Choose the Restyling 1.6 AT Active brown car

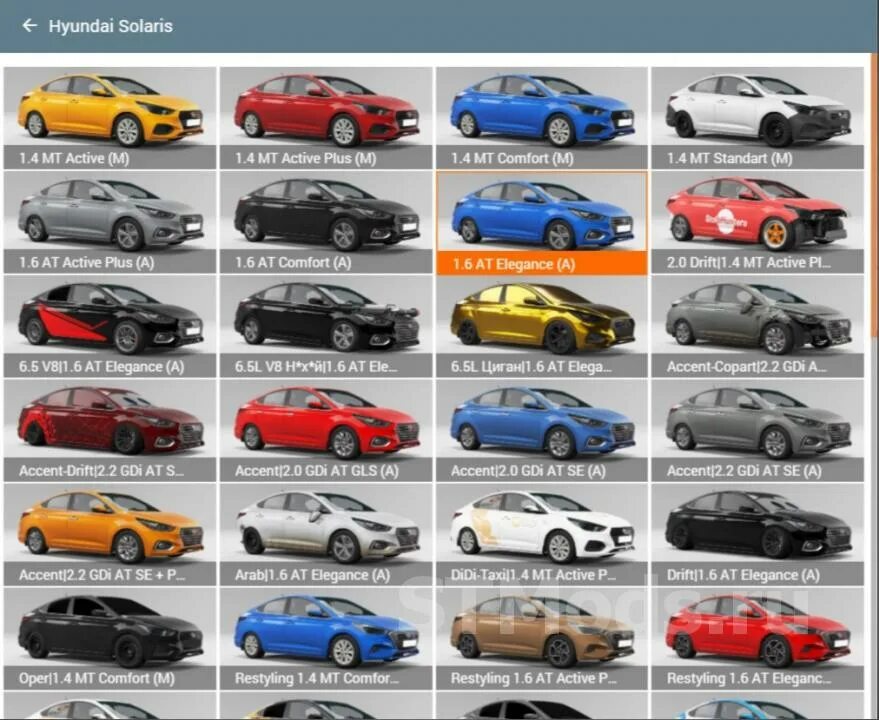tap(542, 638)
